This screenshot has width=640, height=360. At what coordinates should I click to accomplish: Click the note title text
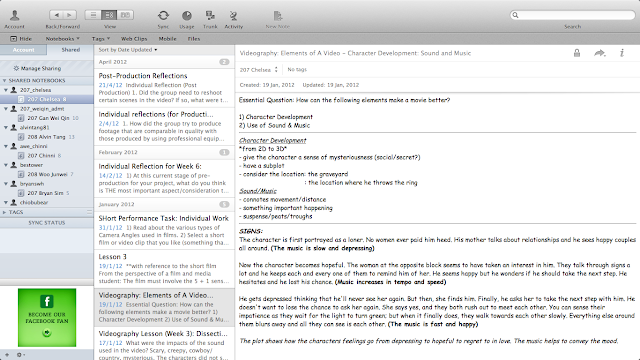click(355, 53)
